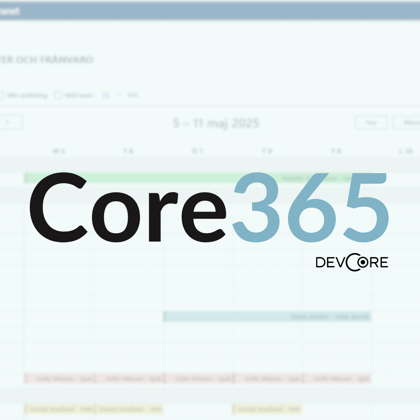The height and width of the screenshot is (420, 420).
Task: Go to next week with the arrow button
Action: coord(10,122)
